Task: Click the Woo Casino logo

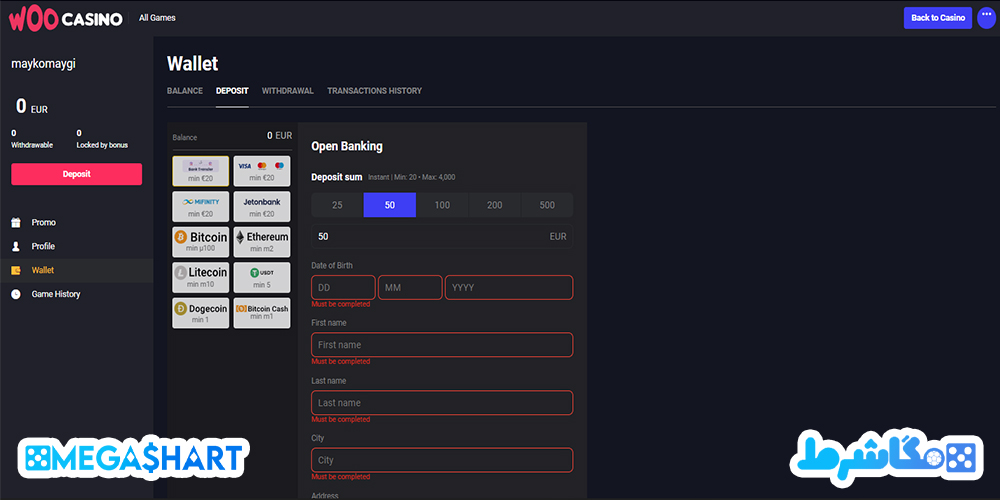Action: click(x=65, y=18)
